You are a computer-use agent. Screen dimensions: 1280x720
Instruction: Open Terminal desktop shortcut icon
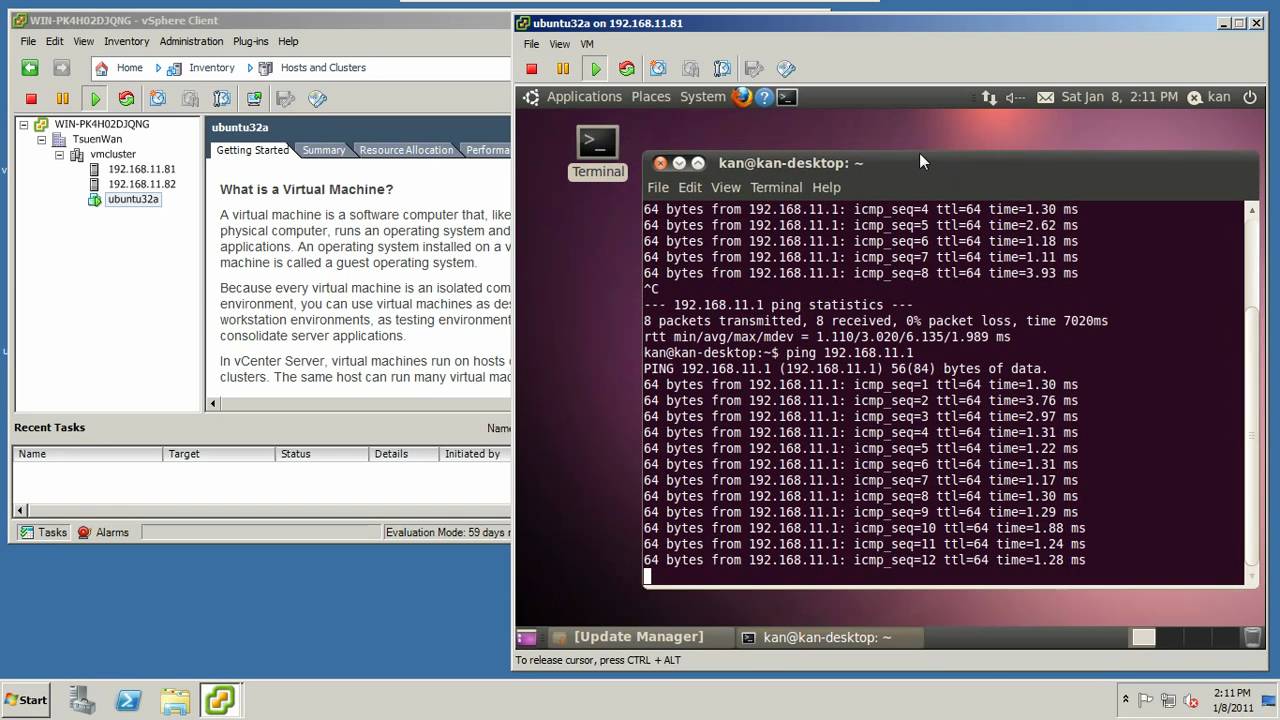point(598,152)
